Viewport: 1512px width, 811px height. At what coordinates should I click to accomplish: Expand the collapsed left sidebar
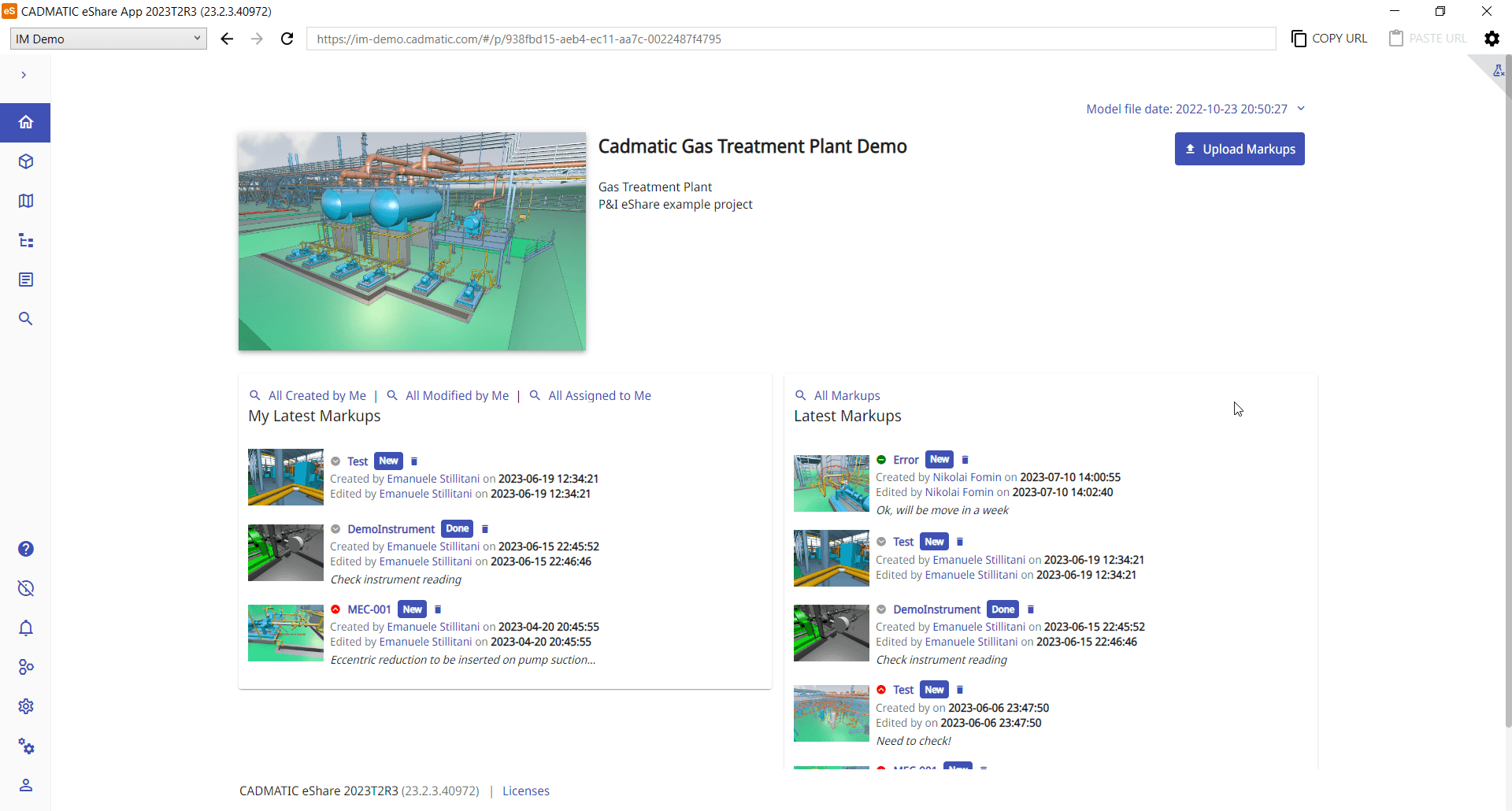[x=23, y=74]
